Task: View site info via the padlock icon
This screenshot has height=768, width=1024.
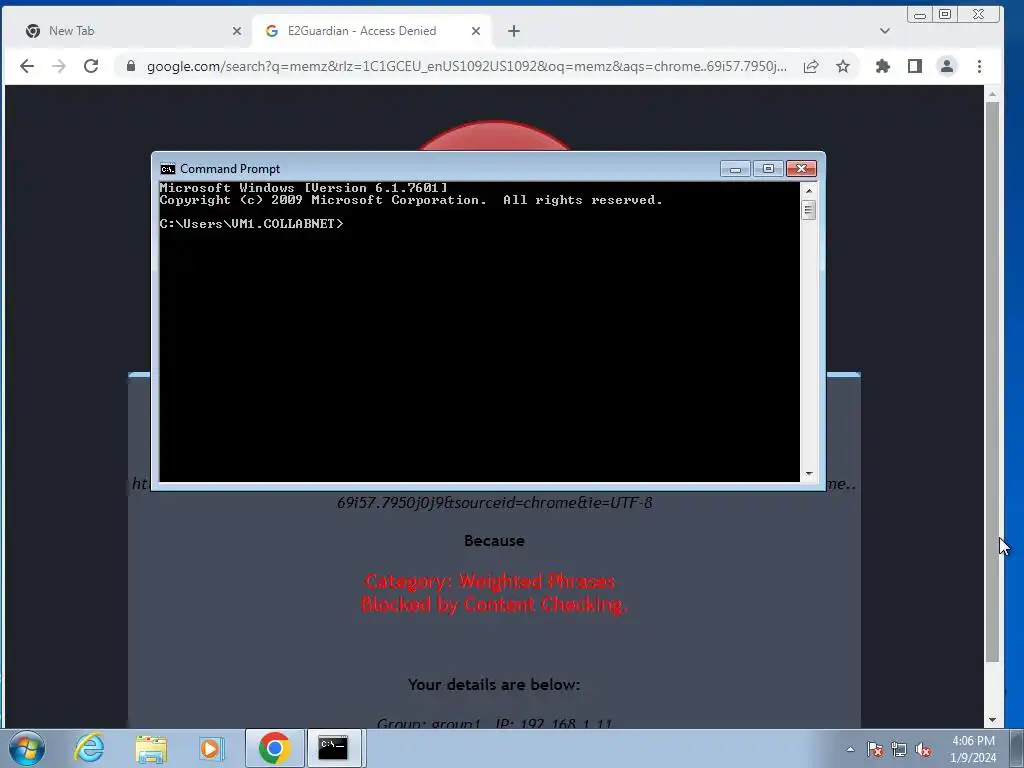Action: [131, 66]
